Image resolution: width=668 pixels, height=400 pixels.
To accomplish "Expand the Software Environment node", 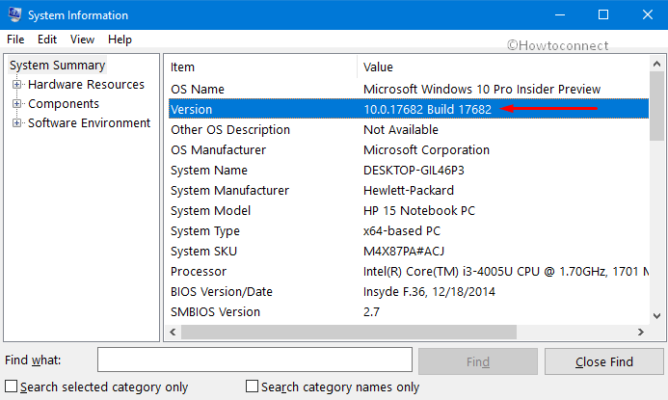I will point(17,123).
